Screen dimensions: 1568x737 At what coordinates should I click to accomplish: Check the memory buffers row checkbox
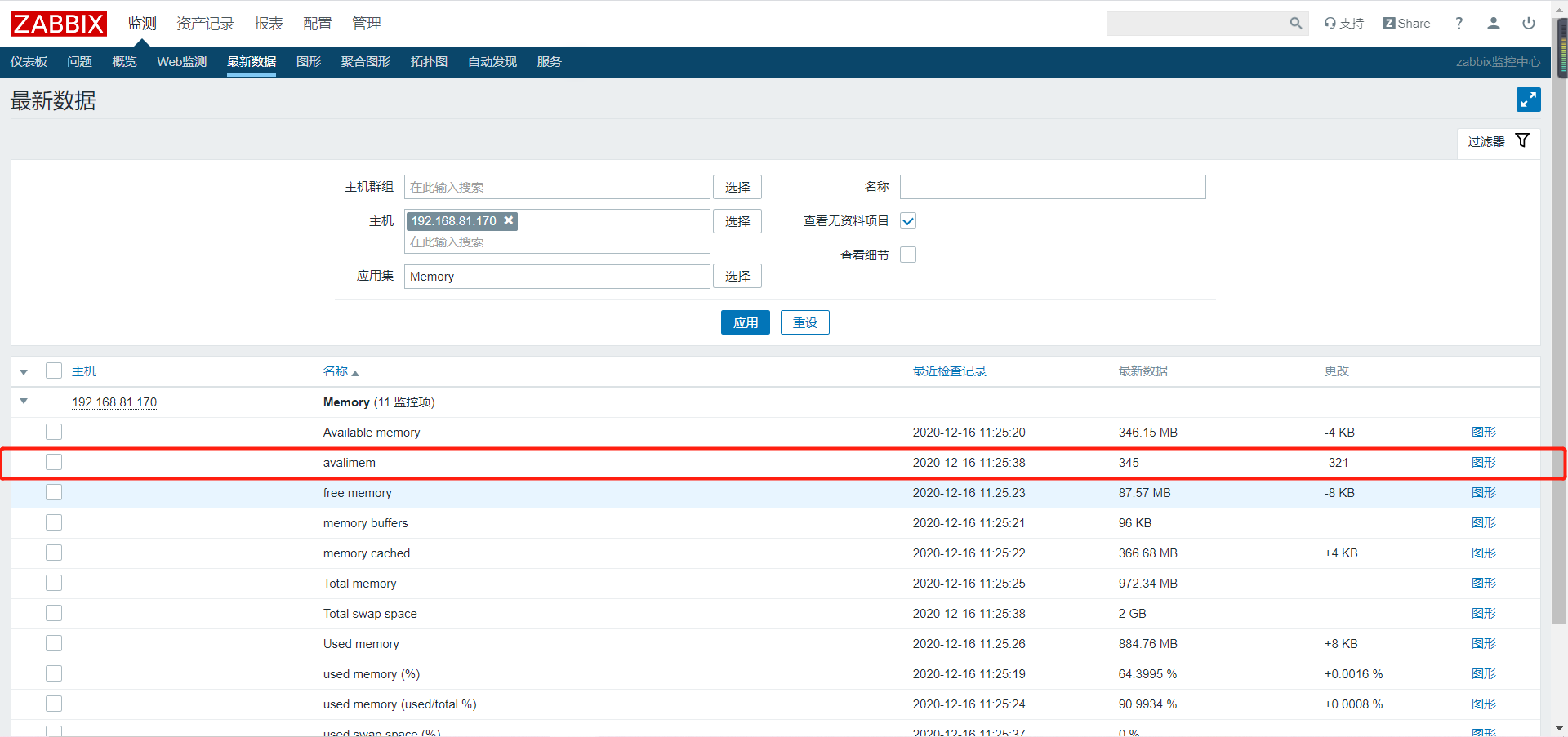point(54,522)
